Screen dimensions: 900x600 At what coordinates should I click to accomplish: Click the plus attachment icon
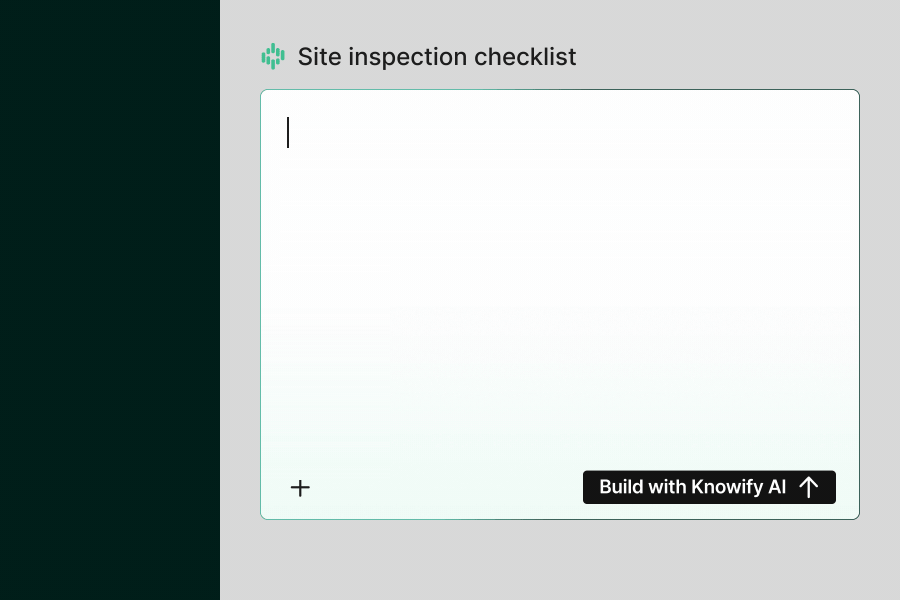[x=300, y=488]
